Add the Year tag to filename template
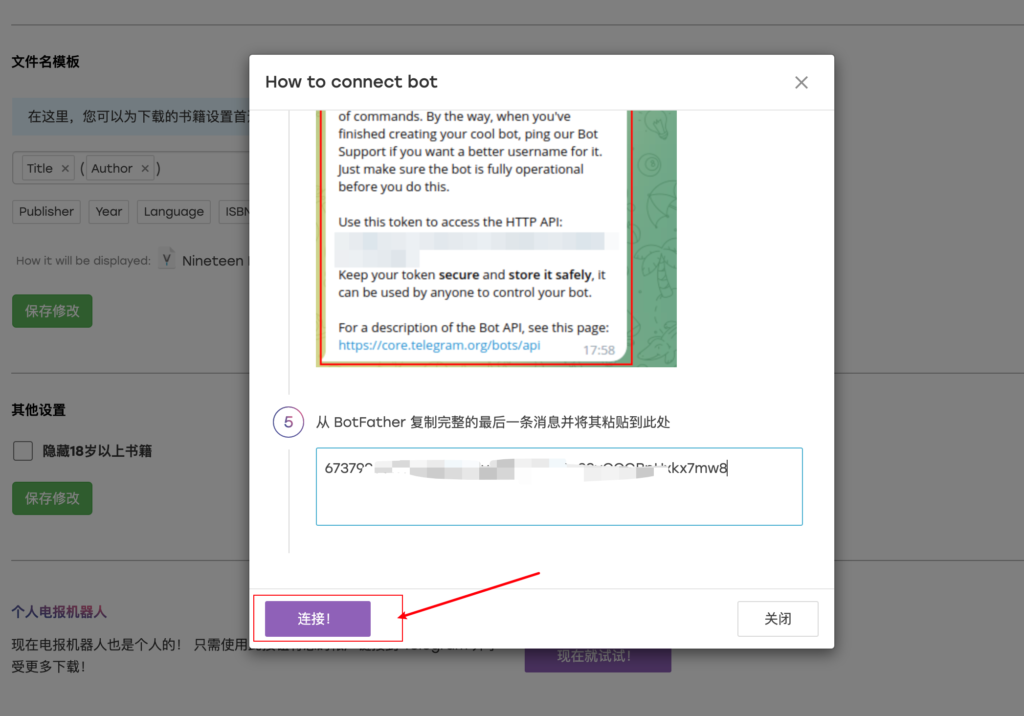Screen dimensions: 1024x716 click(x=109, y=212)
